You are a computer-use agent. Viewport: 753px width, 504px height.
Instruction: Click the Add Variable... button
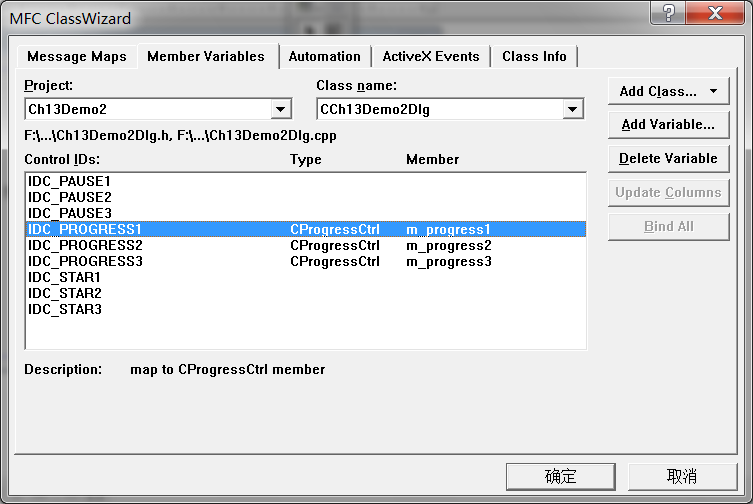coord(668,125)
